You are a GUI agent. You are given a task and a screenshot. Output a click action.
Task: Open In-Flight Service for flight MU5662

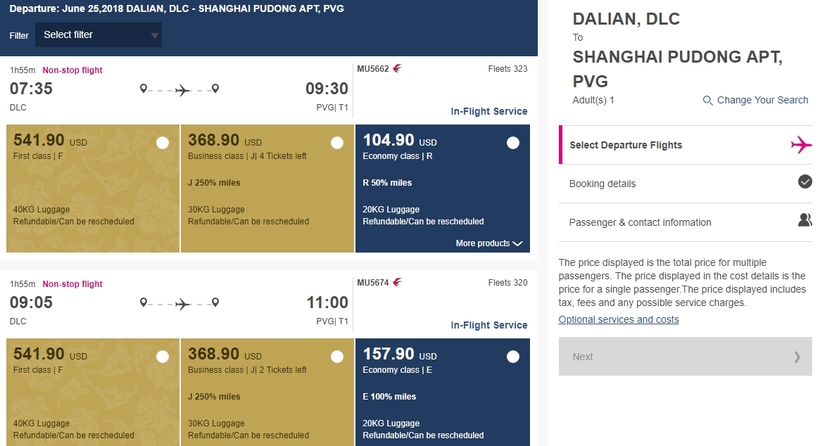[x=489, y=111]
